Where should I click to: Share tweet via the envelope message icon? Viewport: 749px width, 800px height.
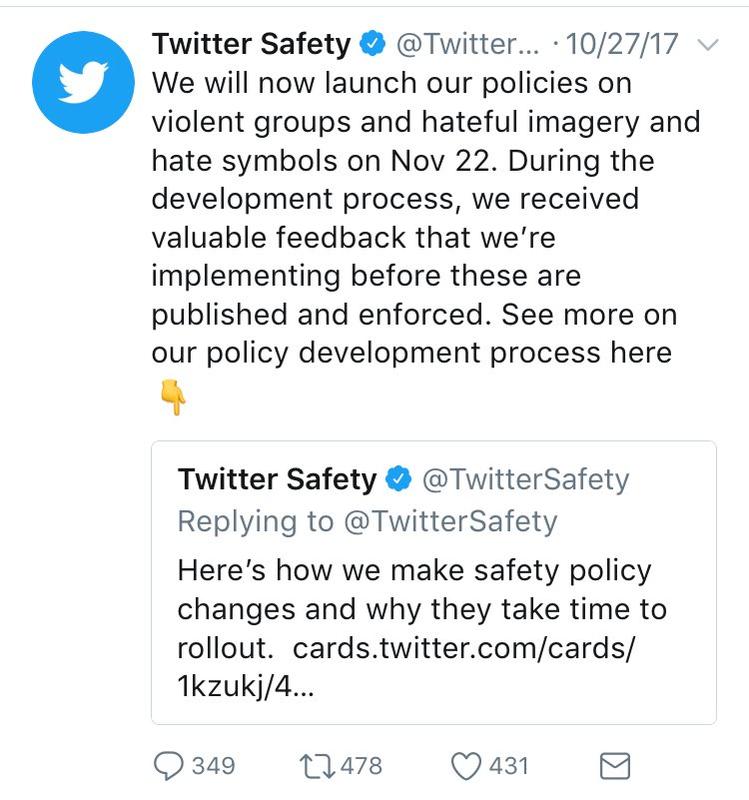tap(615, 766)
